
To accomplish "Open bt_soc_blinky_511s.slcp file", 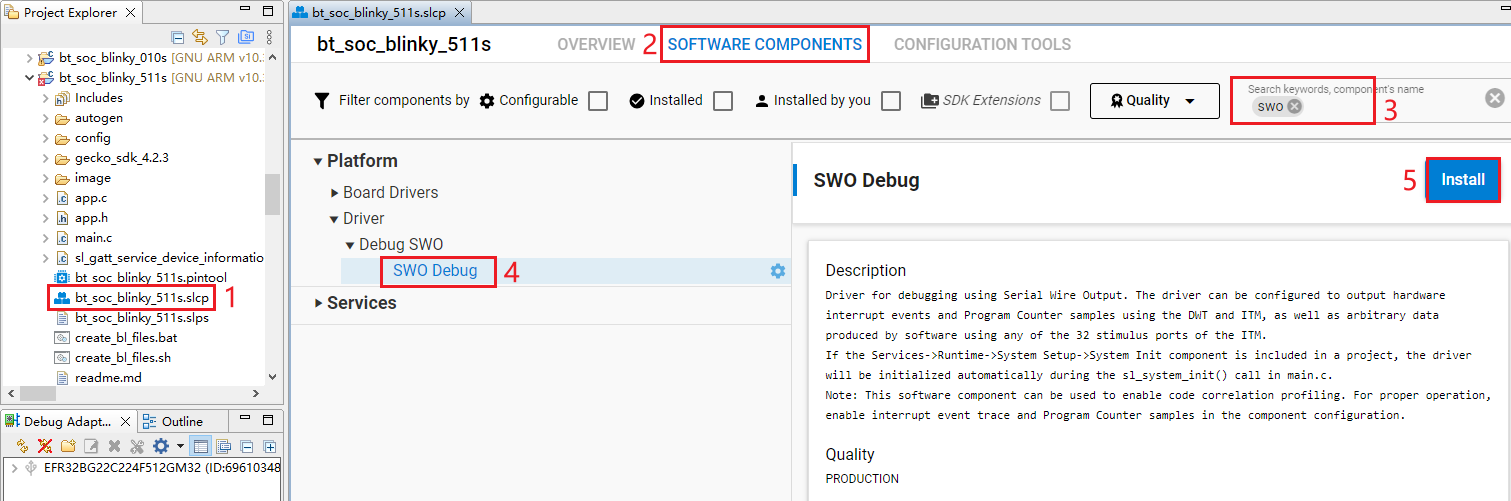I will click(142, 298).
